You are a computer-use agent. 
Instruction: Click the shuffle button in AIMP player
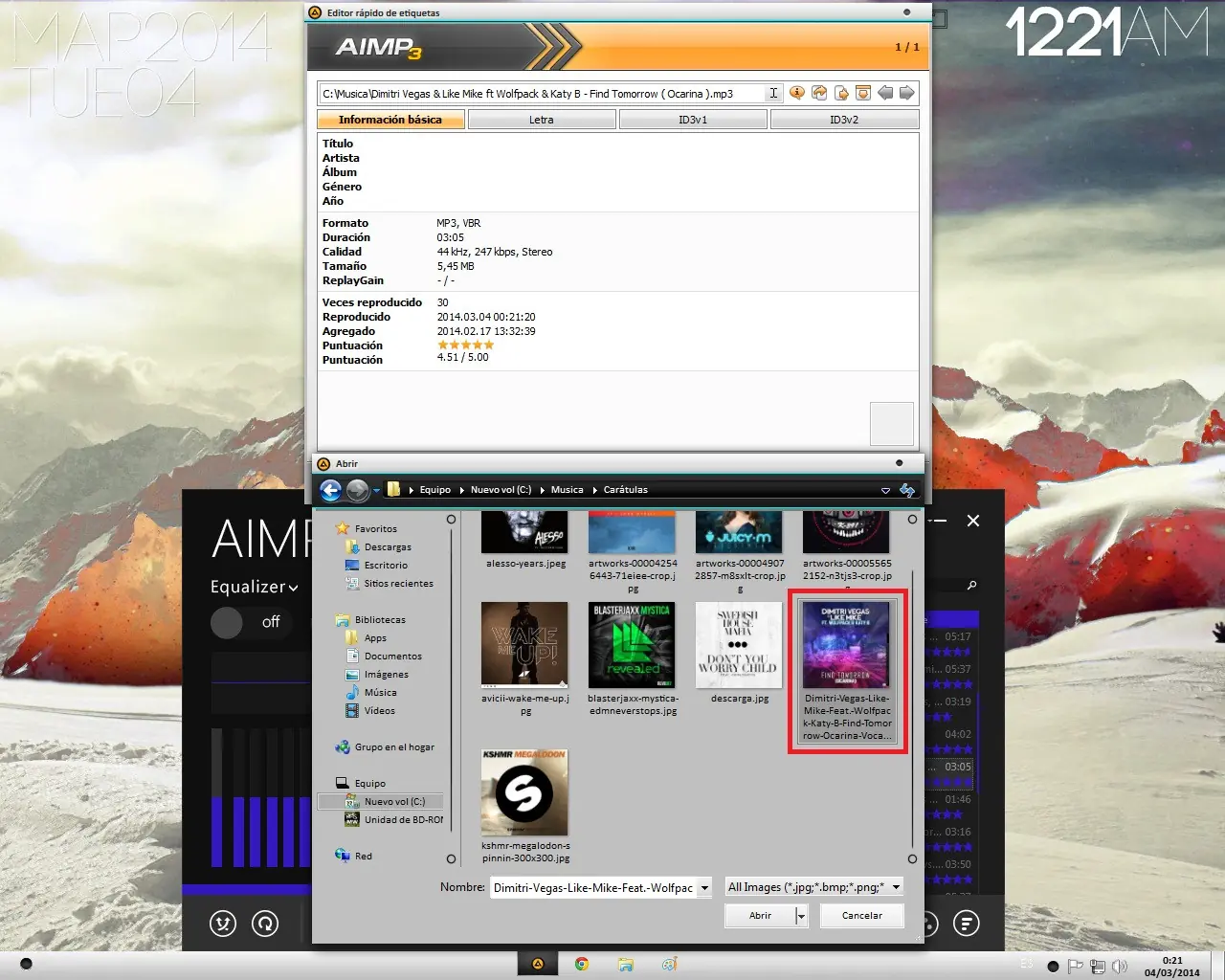coord(223,923)
